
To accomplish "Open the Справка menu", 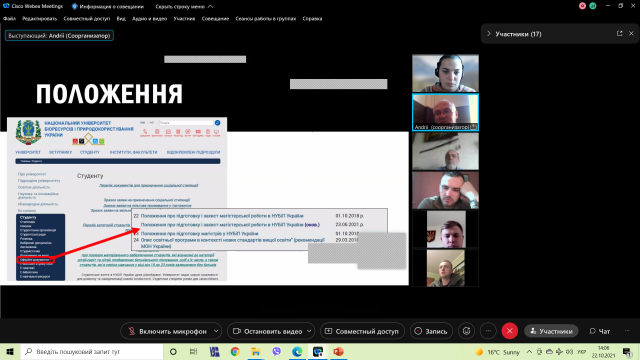I will [x=312, y=19].
